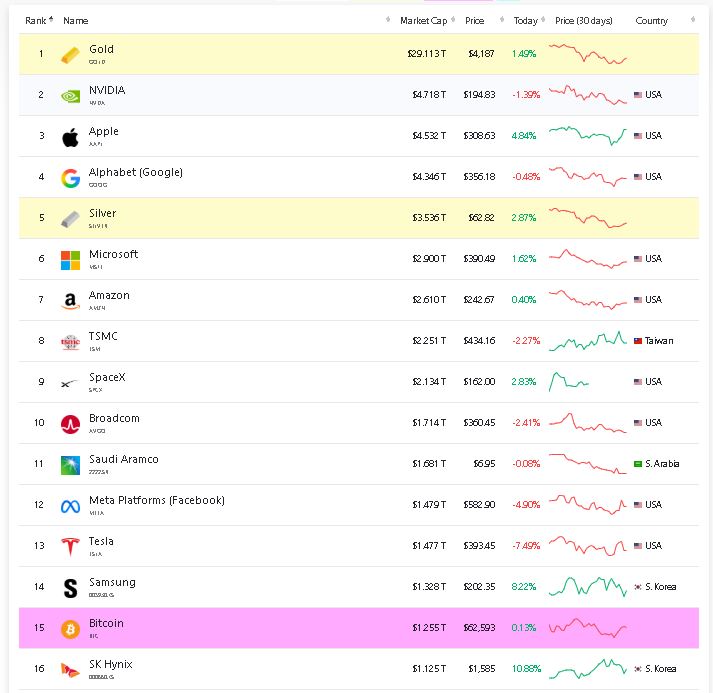This screenshot has height=693, width=713.
Task: Sort by Country column header
Action: (652, 20)
